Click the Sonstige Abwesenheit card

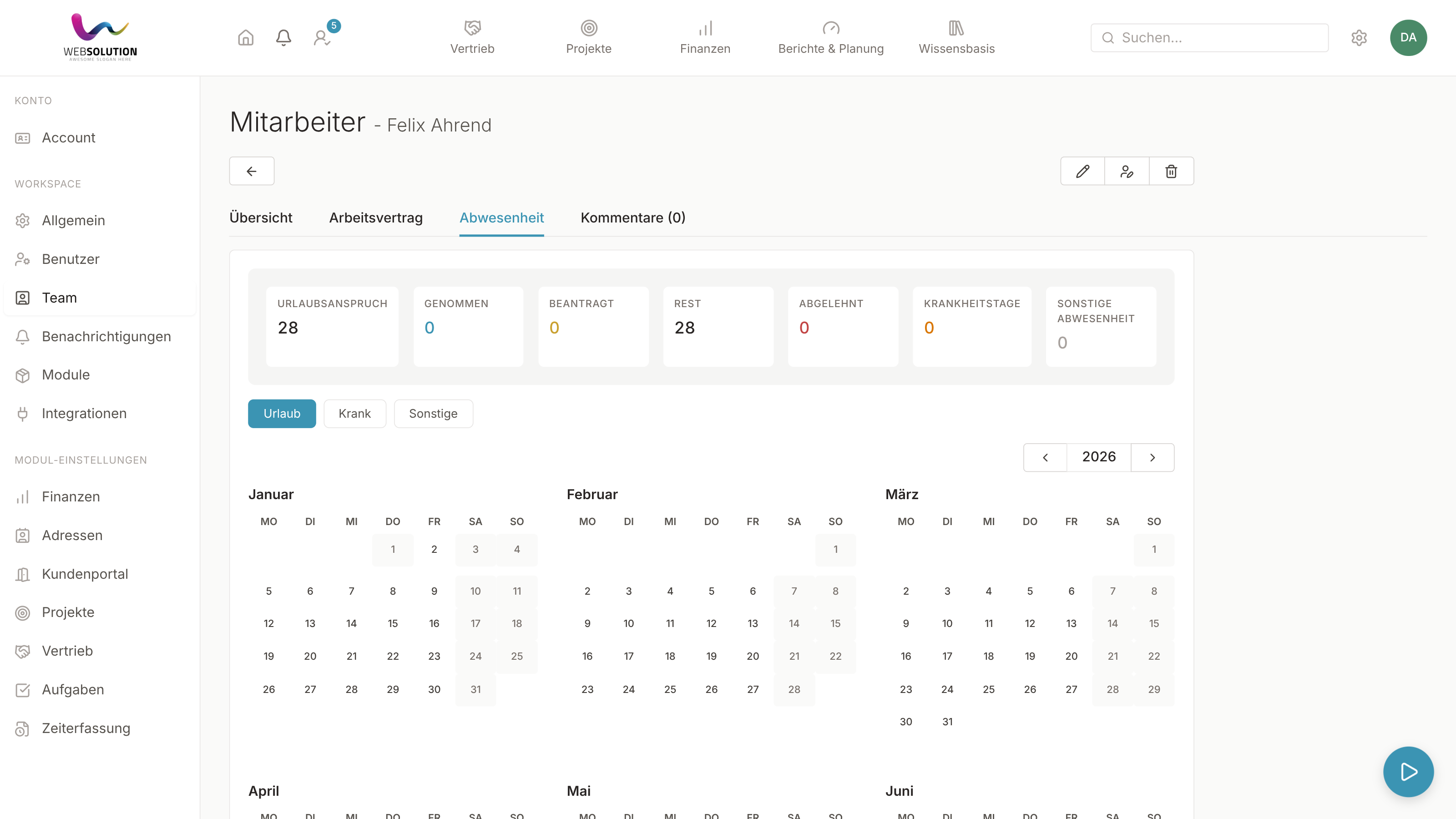1101,327
